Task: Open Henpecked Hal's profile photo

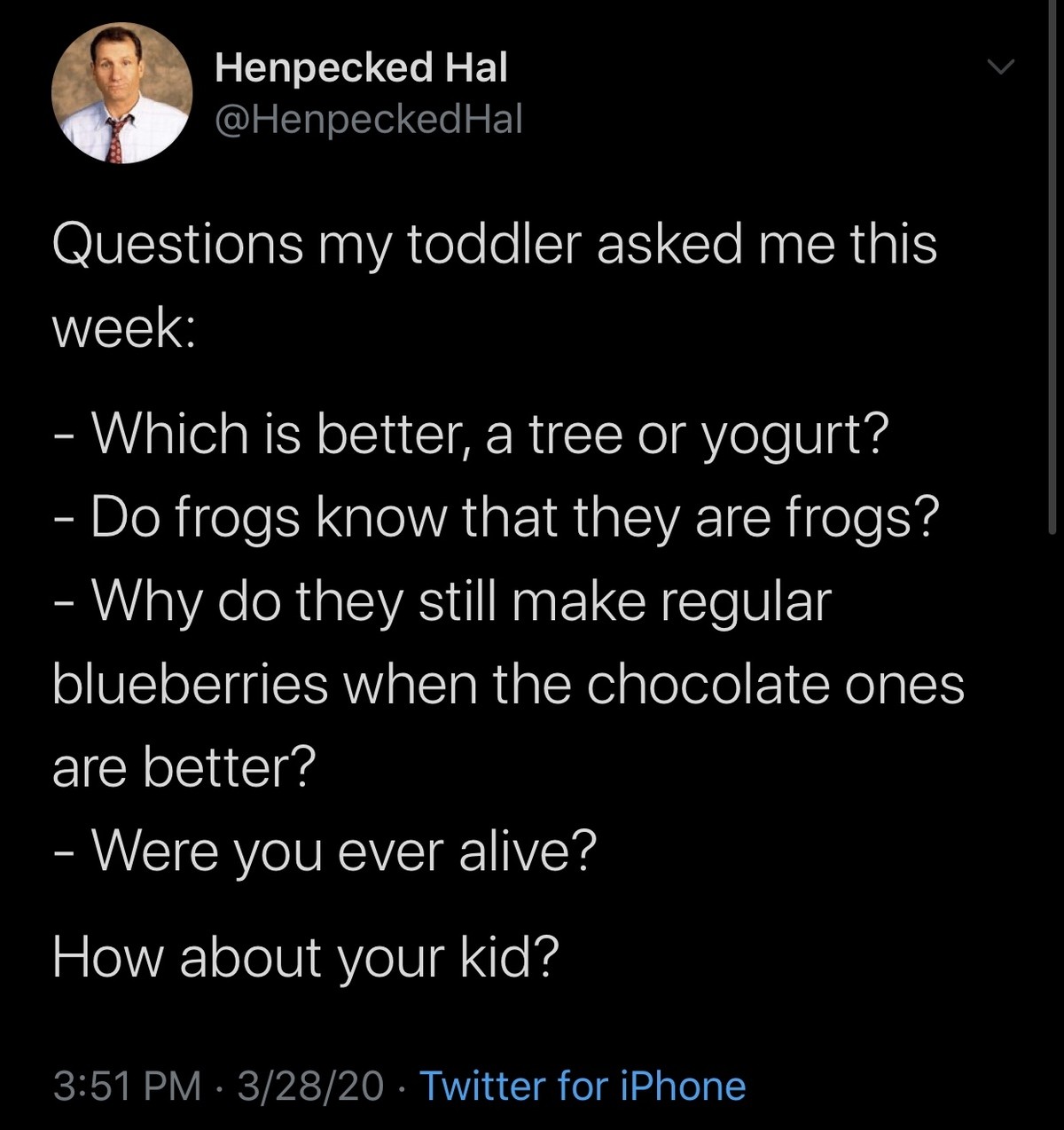Action: (x=121, y=93)
